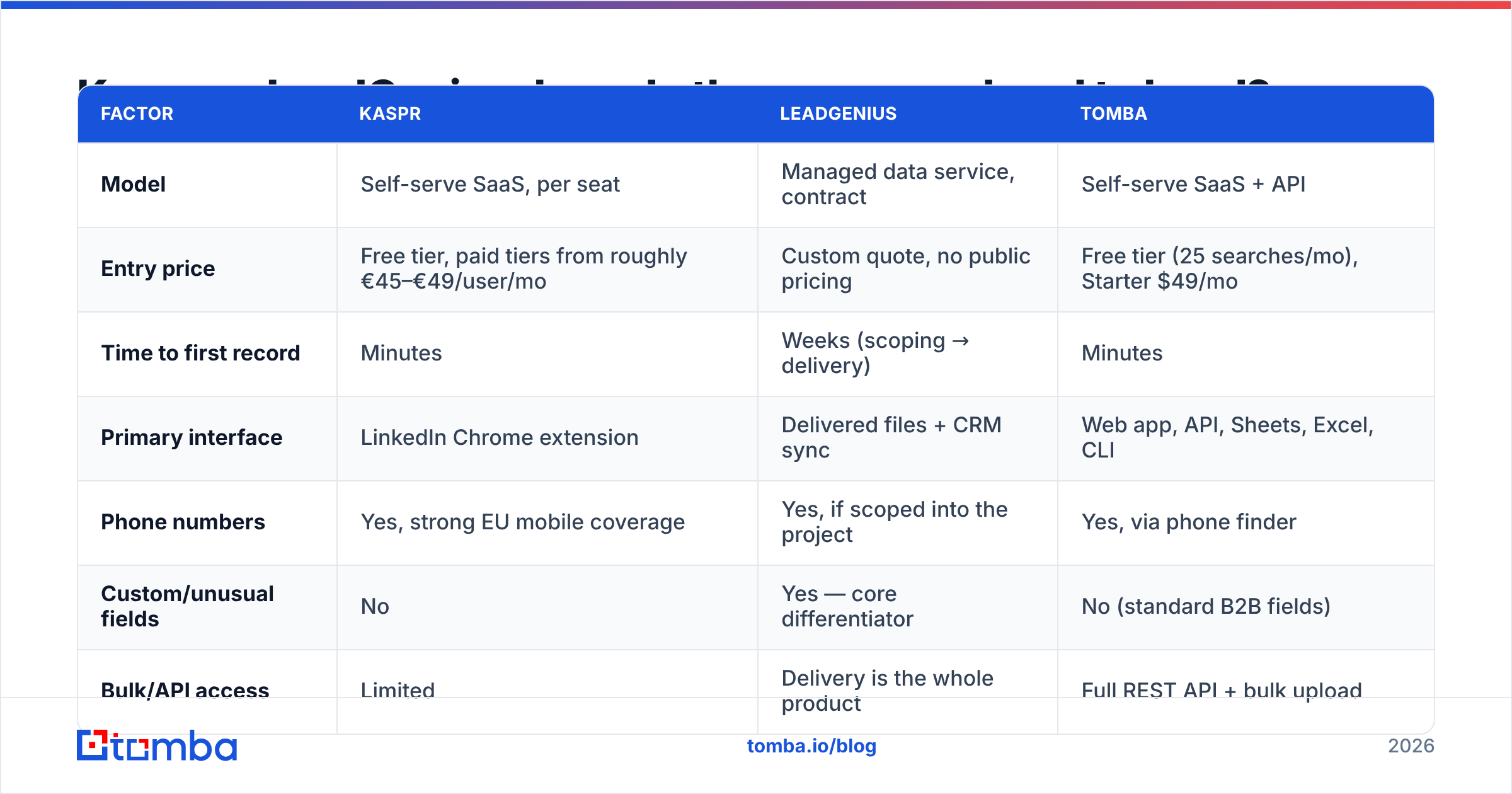
Task: Open the tomba.io/blog link
Action: click(811, 746)
